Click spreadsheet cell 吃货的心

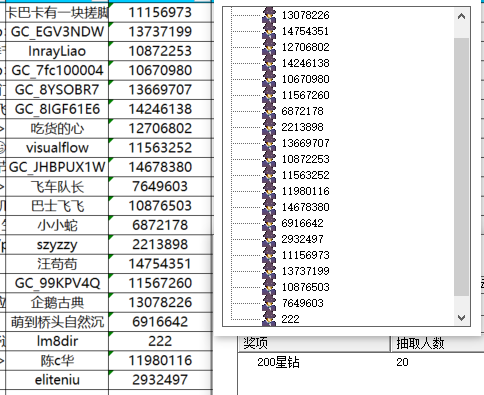coord(57,128)
